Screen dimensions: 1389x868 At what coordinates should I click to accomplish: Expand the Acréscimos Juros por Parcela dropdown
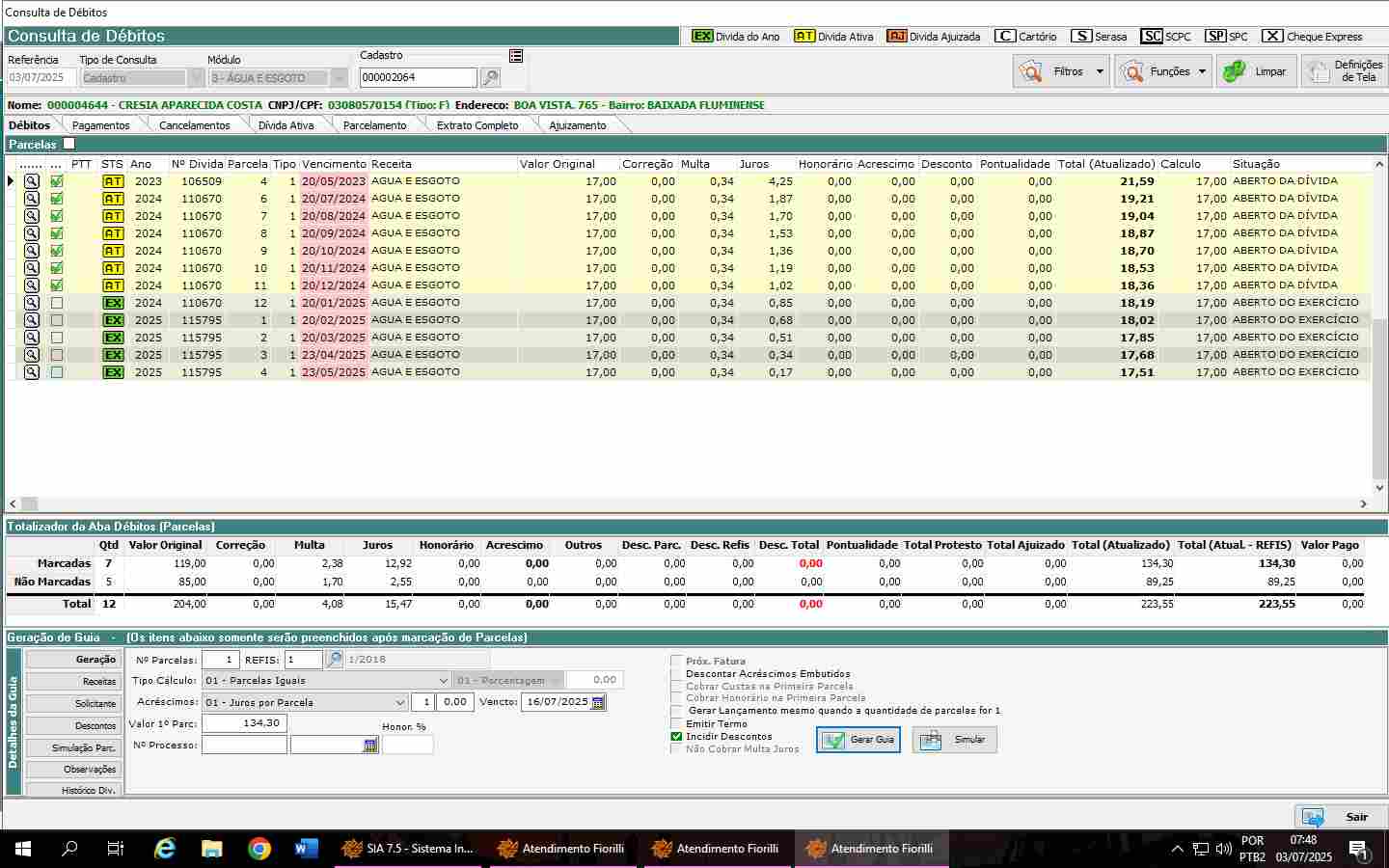pos(399,702)
